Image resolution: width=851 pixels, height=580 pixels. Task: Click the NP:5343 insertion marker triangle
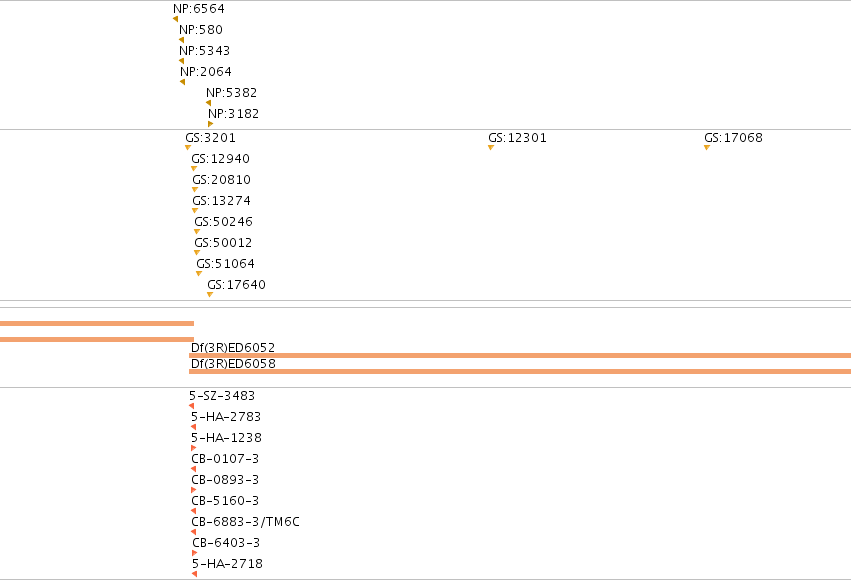pyautogui.click(x=181, y=61)
